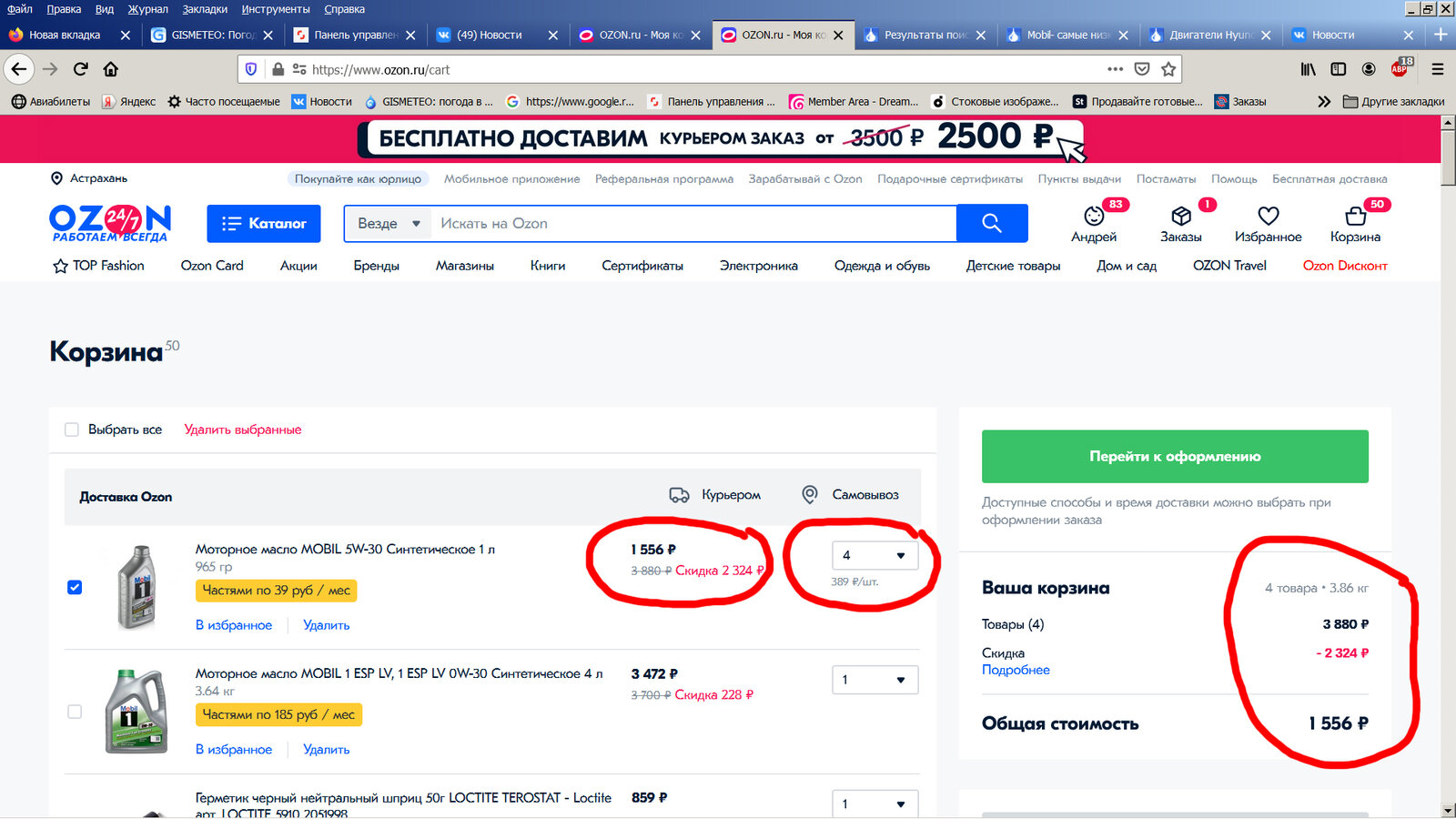Click Подробнее discount details link
This screenshot has width=1456, height=819.
[x=1016, y=670]
